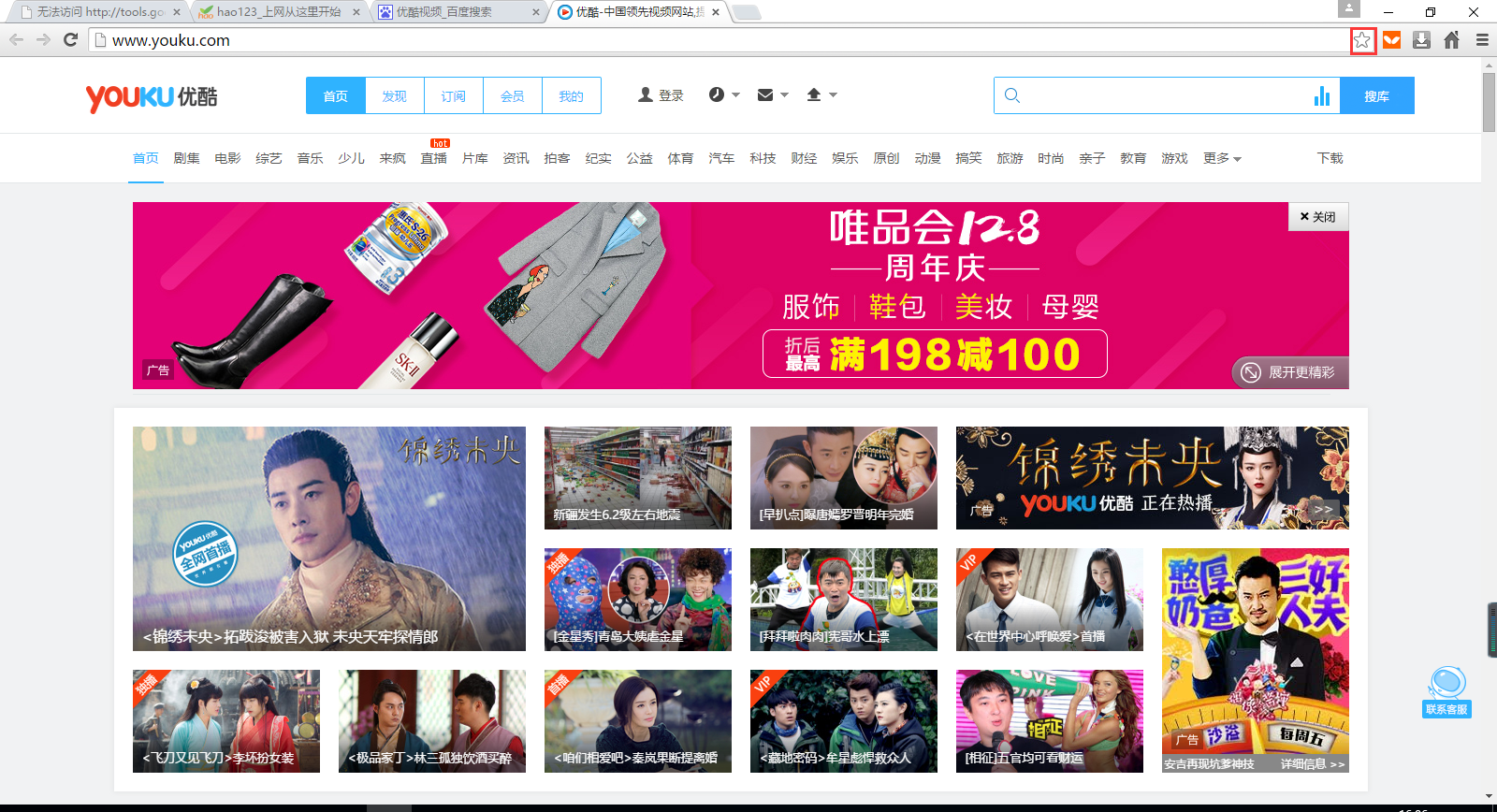The width and height of the screenshot is (1497, 812).
Task: Open the large 锦绣未央 featured video thumbnail
Action: point(329,539)
